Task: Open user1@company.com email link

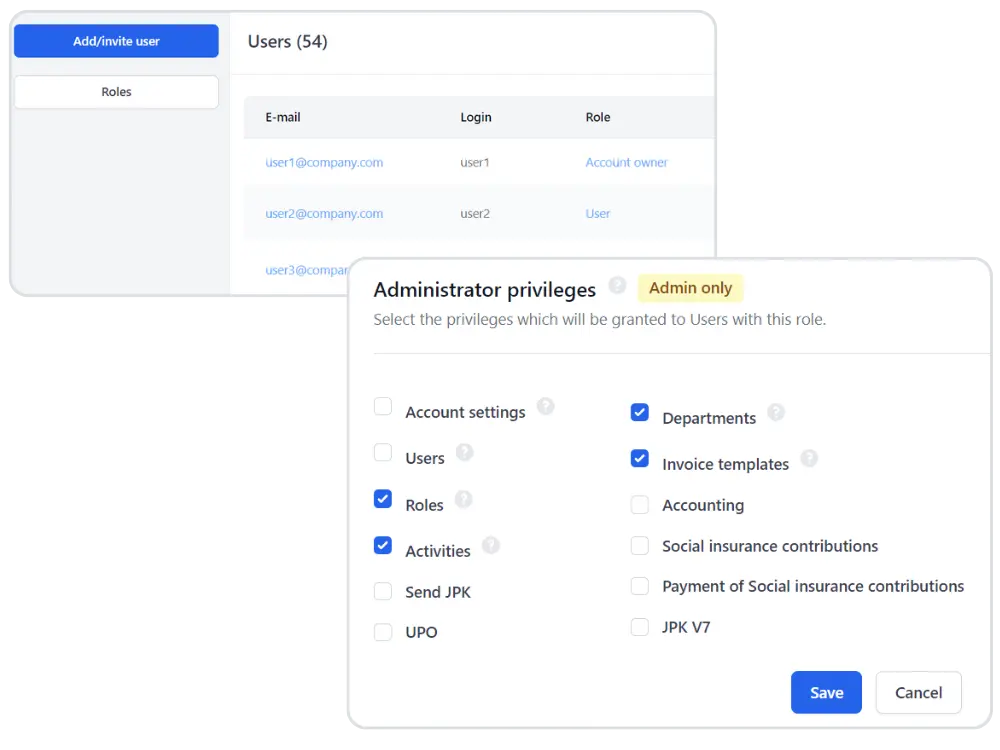Action: [324, 162]
